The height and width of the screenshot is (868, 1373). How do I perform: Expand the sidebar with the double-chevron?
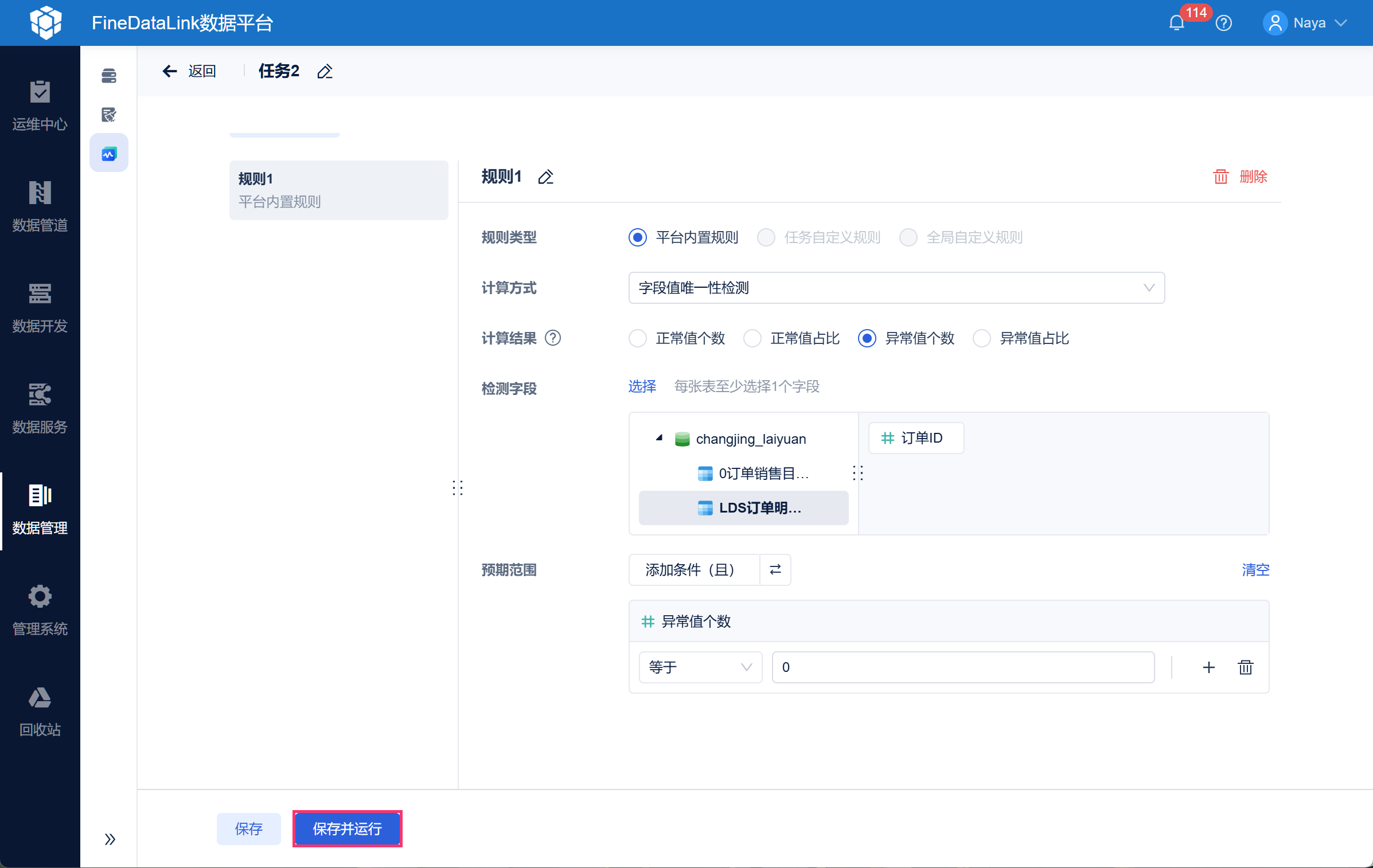(x=110, y=839)
